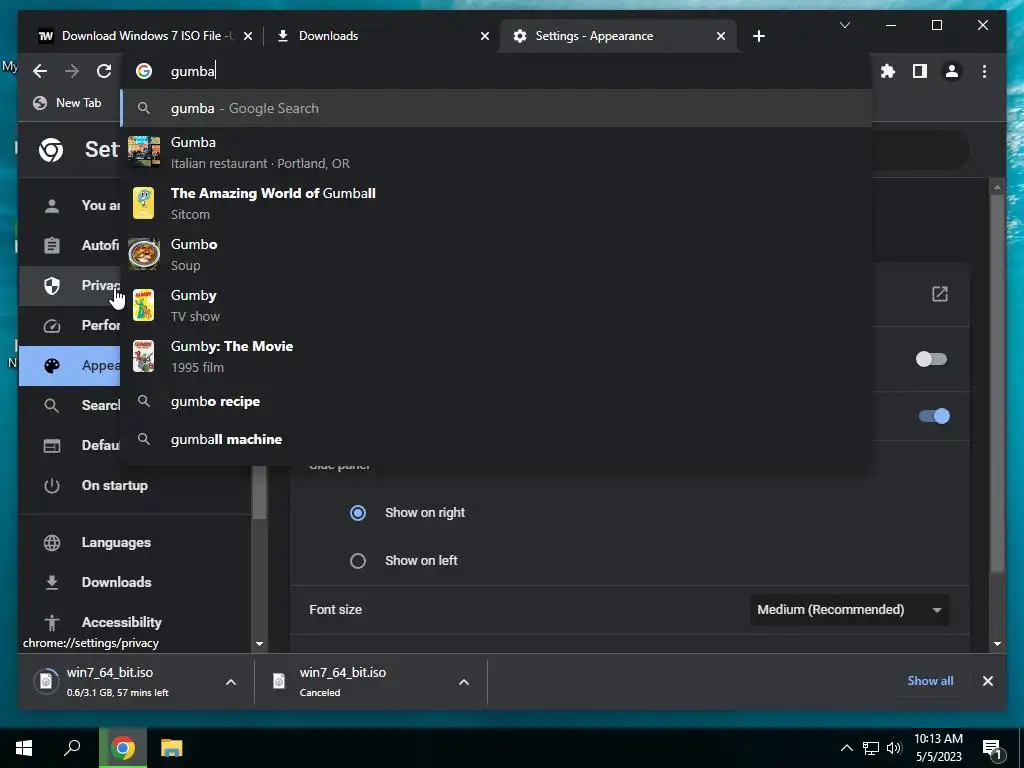The image size is (1024, 768).
Task: Click the Privacy shield icon
Action: pyautogui.click(x=52, y=285)
